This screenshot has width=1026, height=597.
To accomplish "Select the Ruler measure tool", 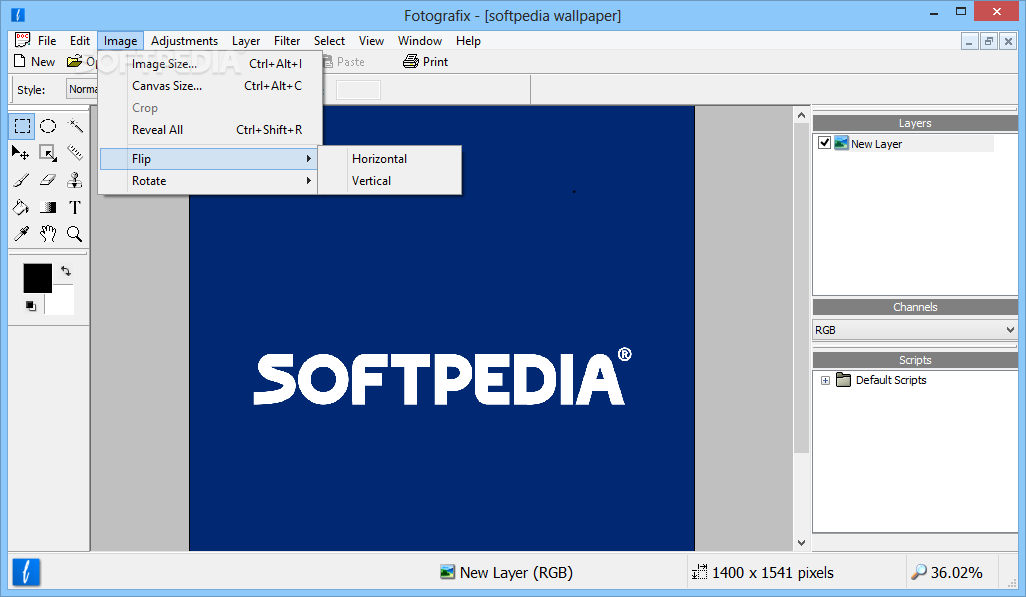I will (75, 153).
